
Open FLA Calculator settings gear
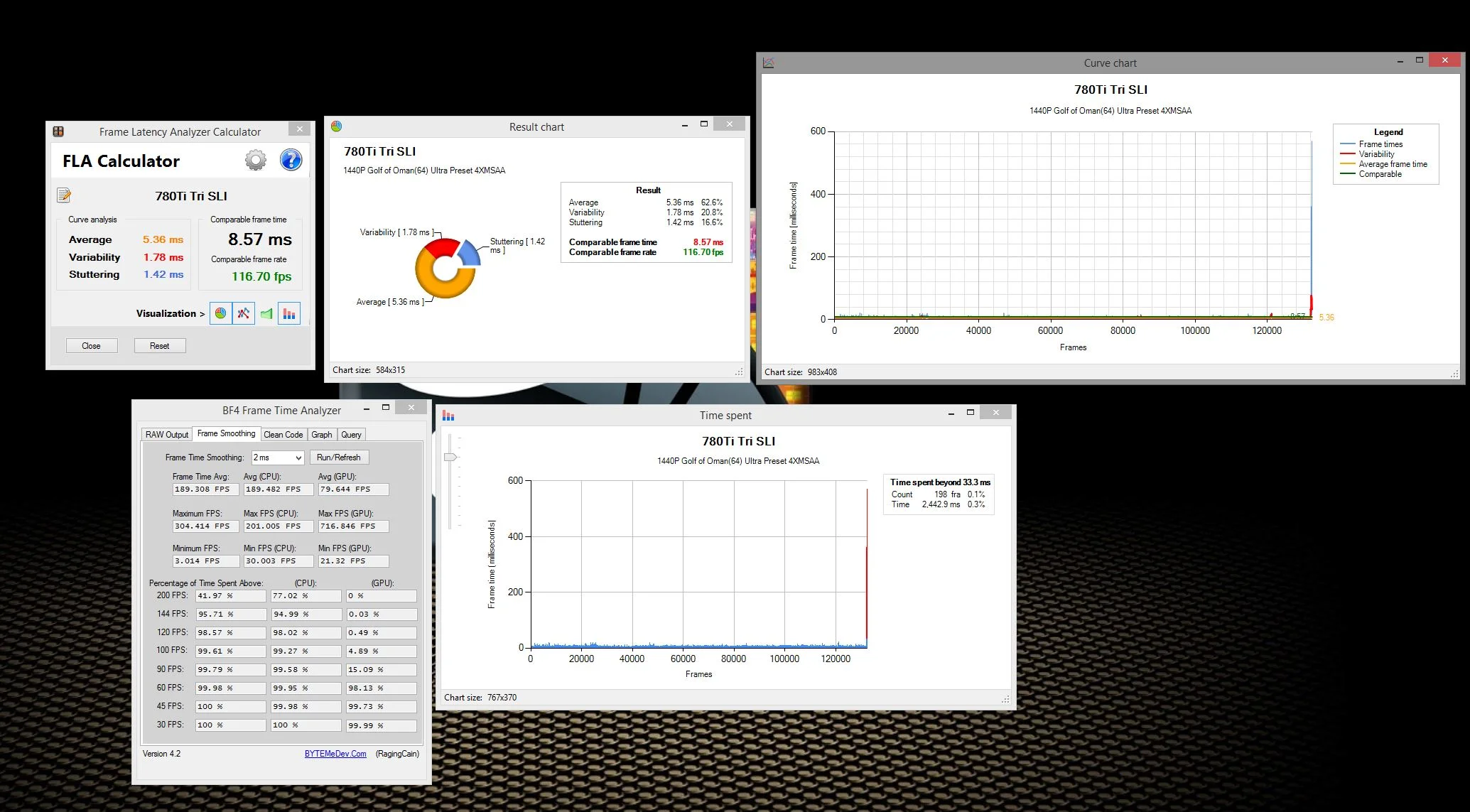(256, 160)
